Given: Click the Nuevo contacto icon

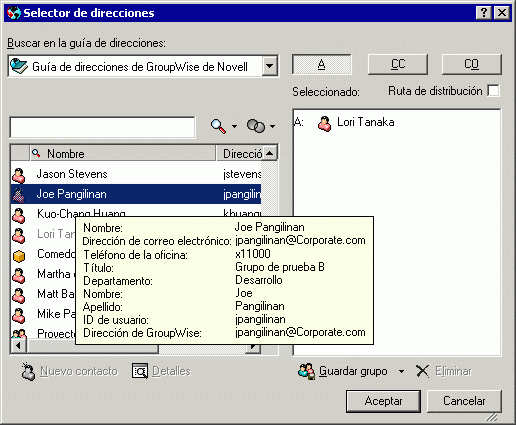Looking at the screenshot, I should tap(28, 371).
